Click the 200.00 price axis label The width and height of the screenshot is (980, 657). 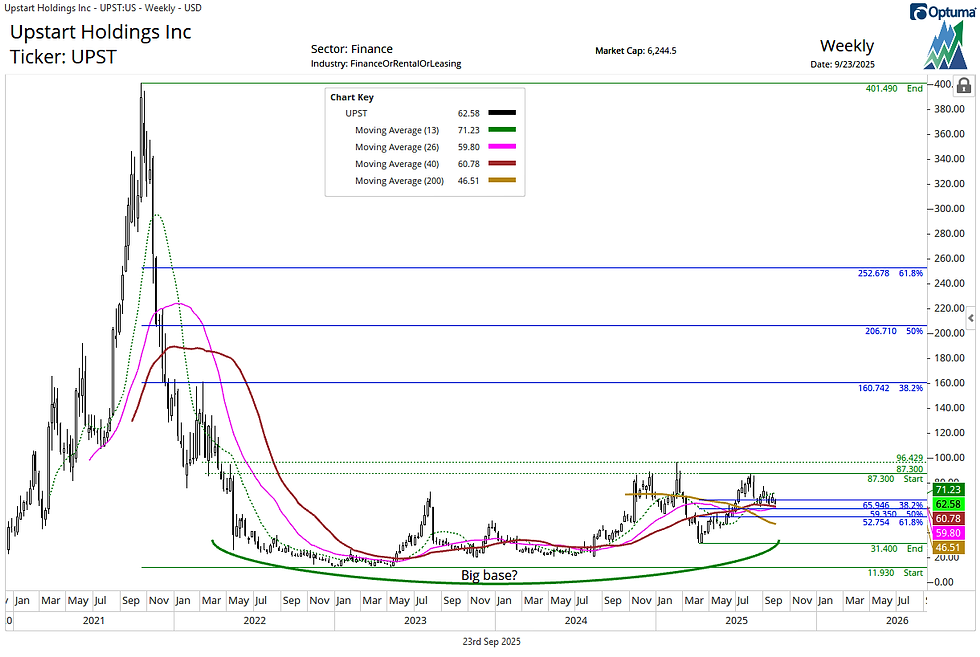pos(949,333)
